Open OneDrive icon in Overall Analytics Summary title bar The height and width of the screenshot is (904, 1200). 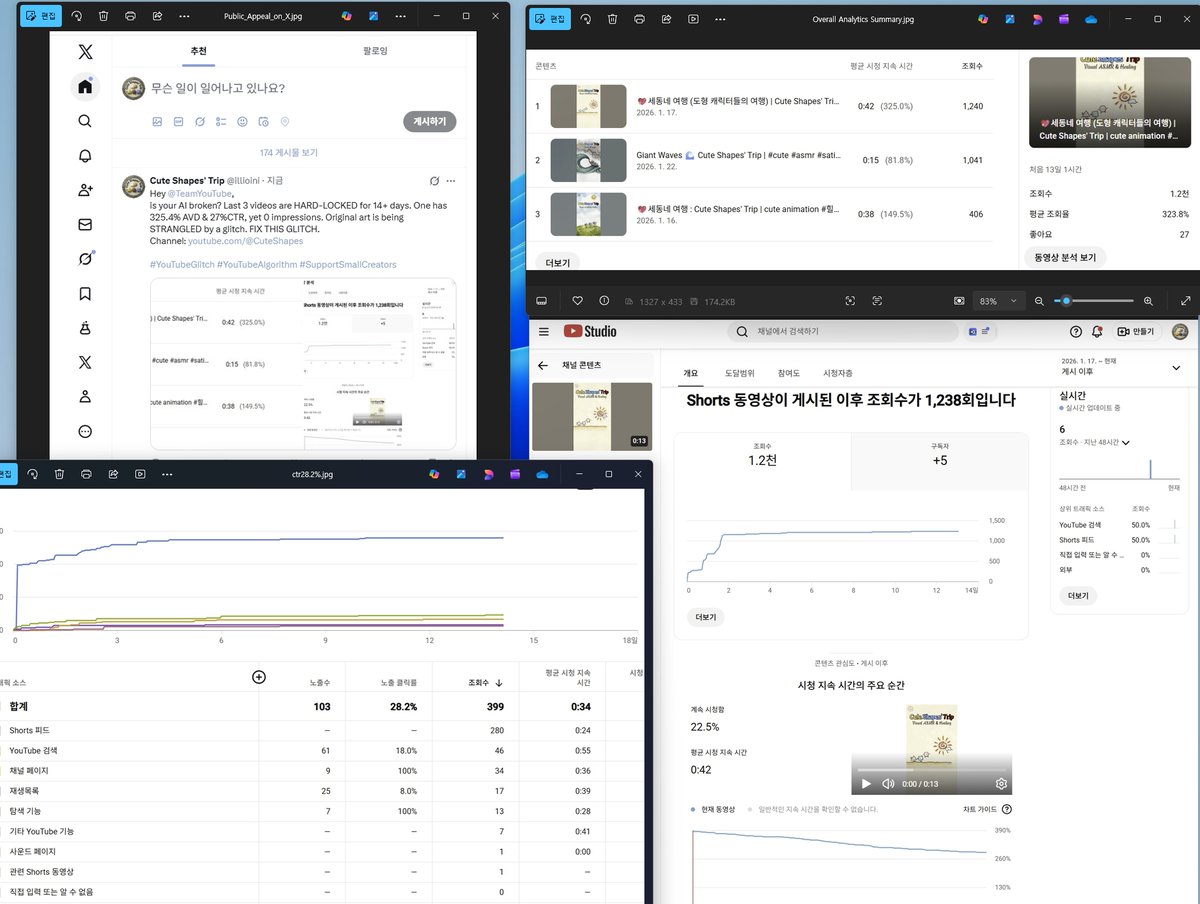coord(1091,19)
